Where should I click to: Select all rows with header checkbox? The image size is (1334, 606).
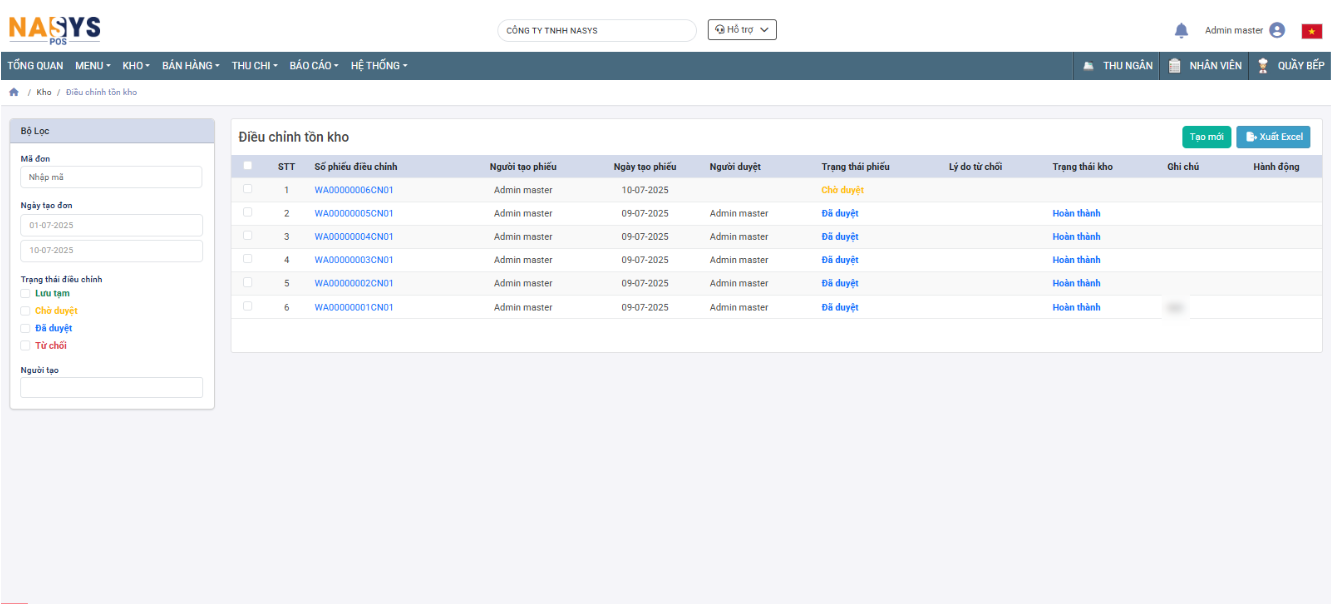tap(248, 166)
